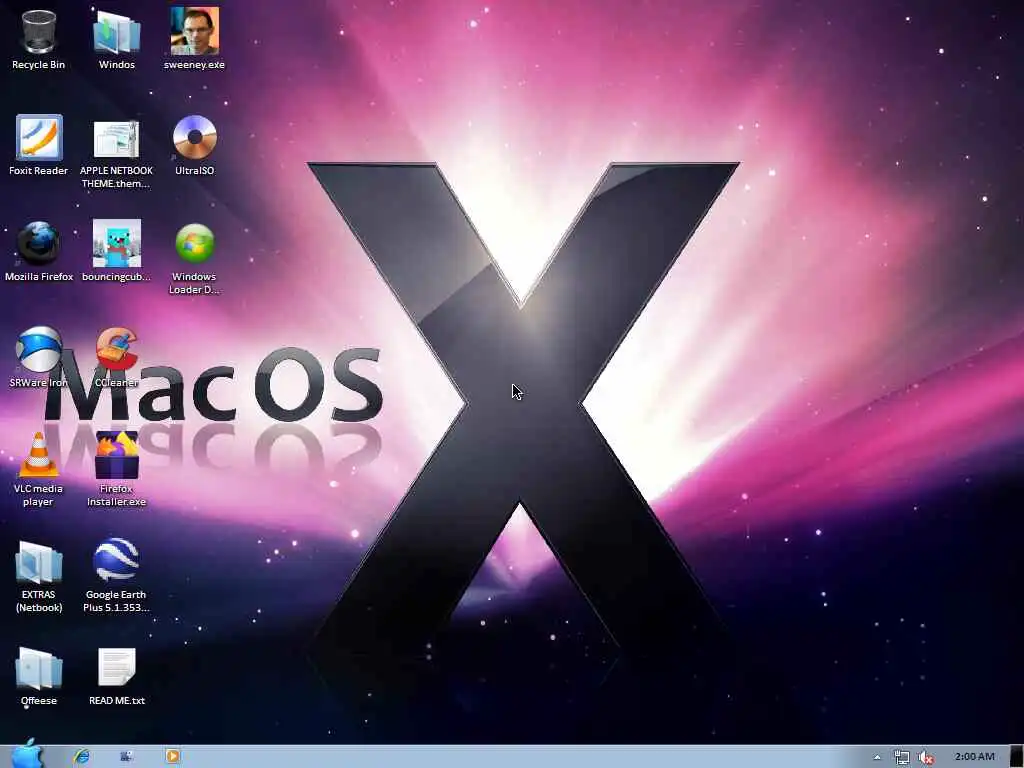1024x768 pixels.
Task: Launch Internet Explorer from the taskbar
Action: 82,756
